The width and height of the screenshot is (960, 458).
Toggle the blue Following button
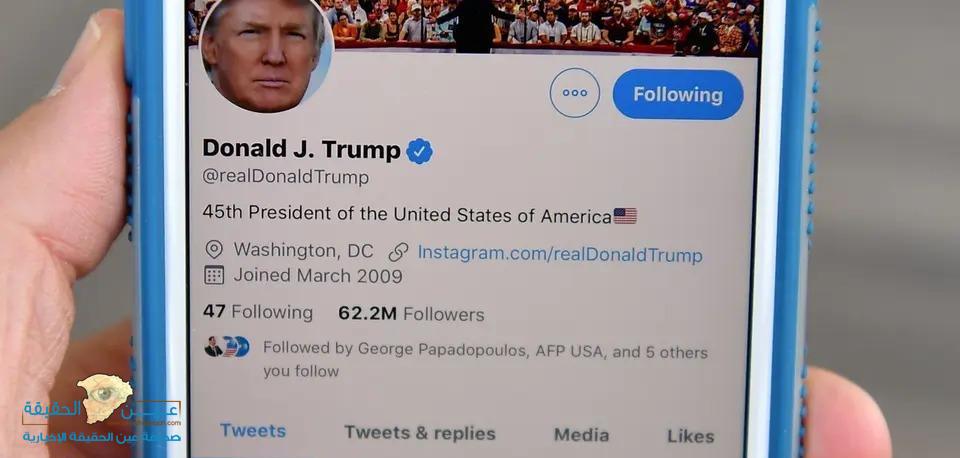(678, 94)
